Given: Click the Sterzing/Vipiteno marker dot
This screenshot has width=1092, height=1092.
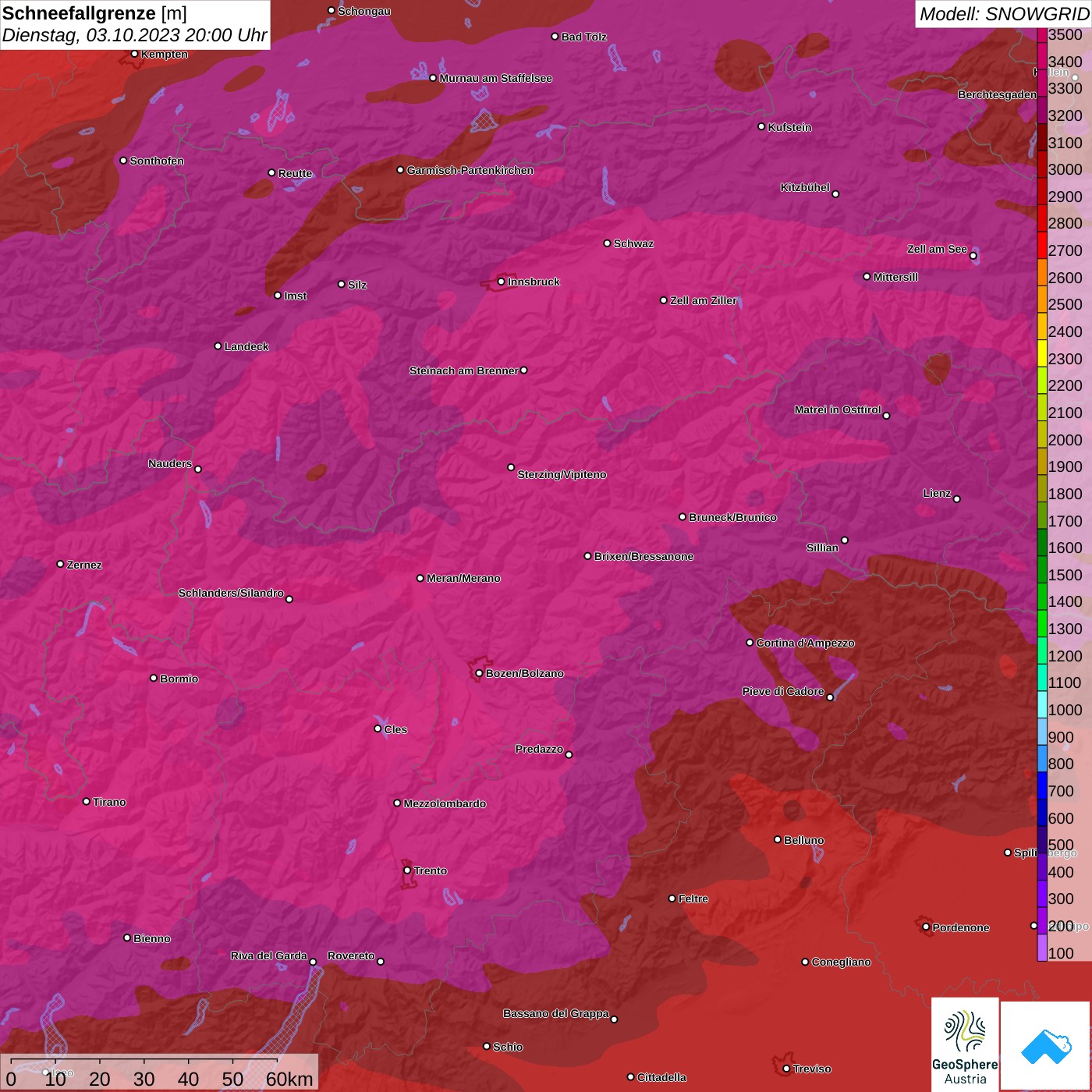Looking at the screenshot, I should coord(512,467).
